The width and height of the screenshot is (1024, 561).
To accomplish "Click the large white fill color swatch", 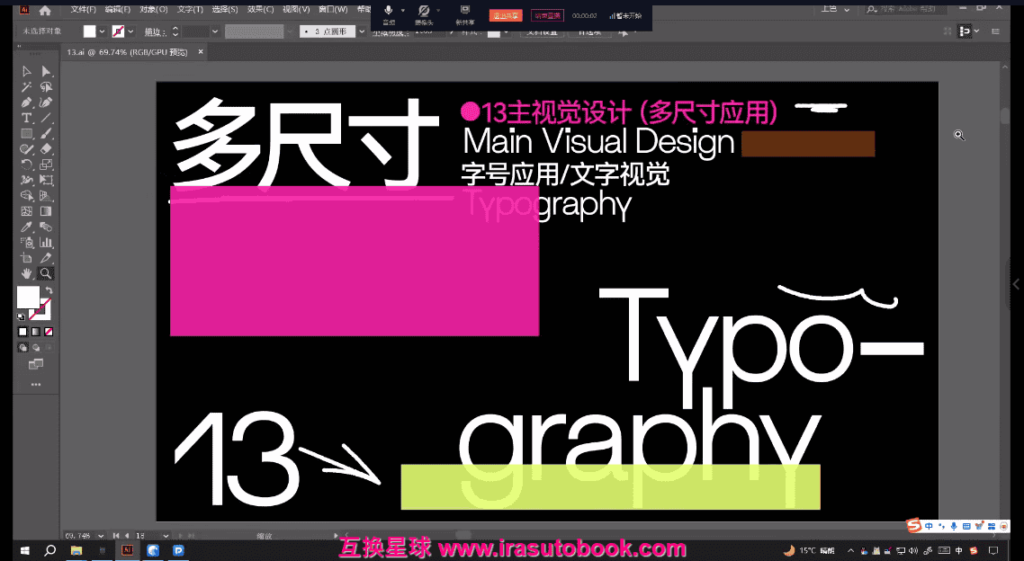I will [x=27, y=297].
